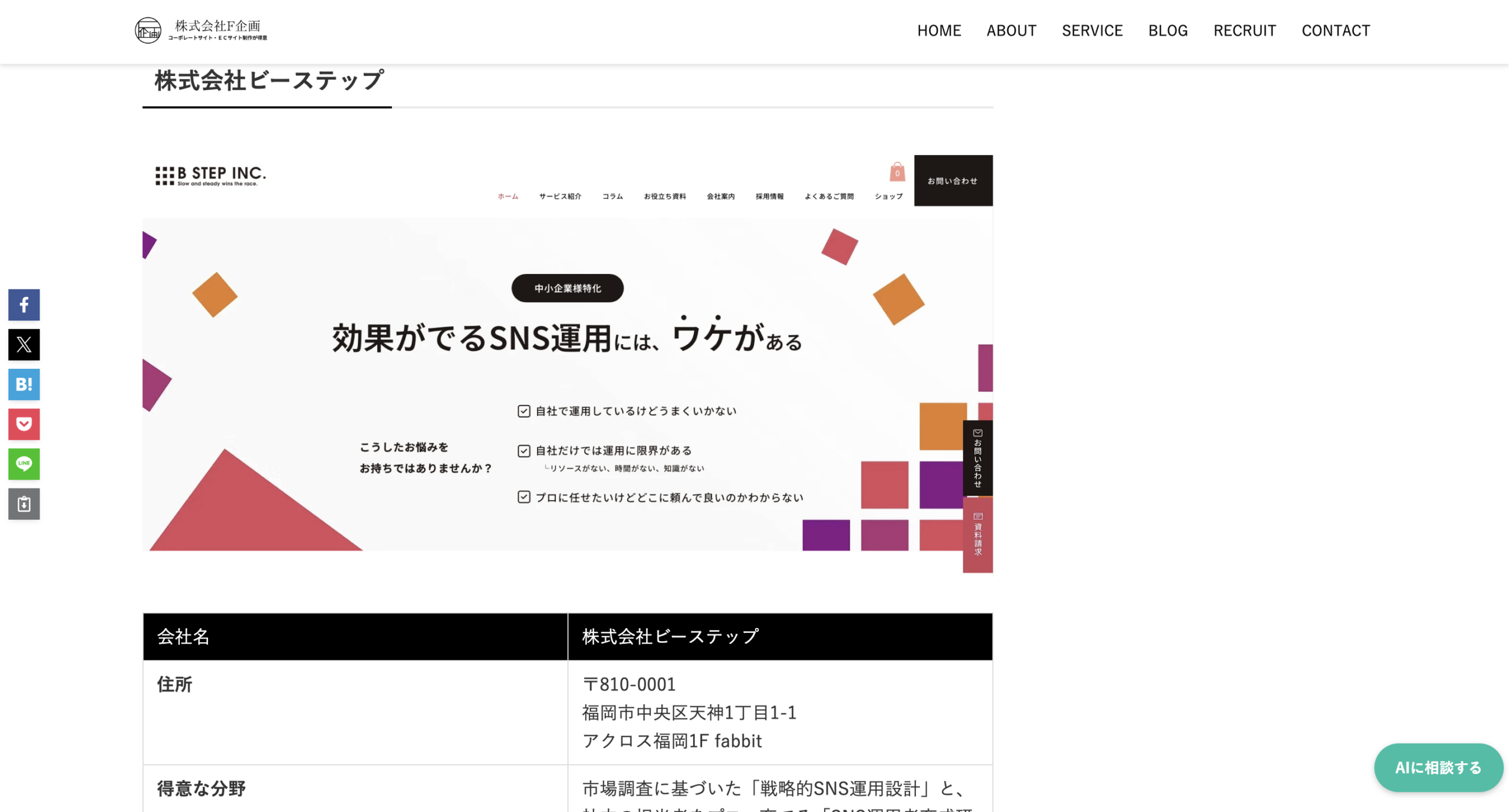Click the 株式会社ビーステップ heading
The width and height of the screenshot is (1509, 812).
coord(269,81)
